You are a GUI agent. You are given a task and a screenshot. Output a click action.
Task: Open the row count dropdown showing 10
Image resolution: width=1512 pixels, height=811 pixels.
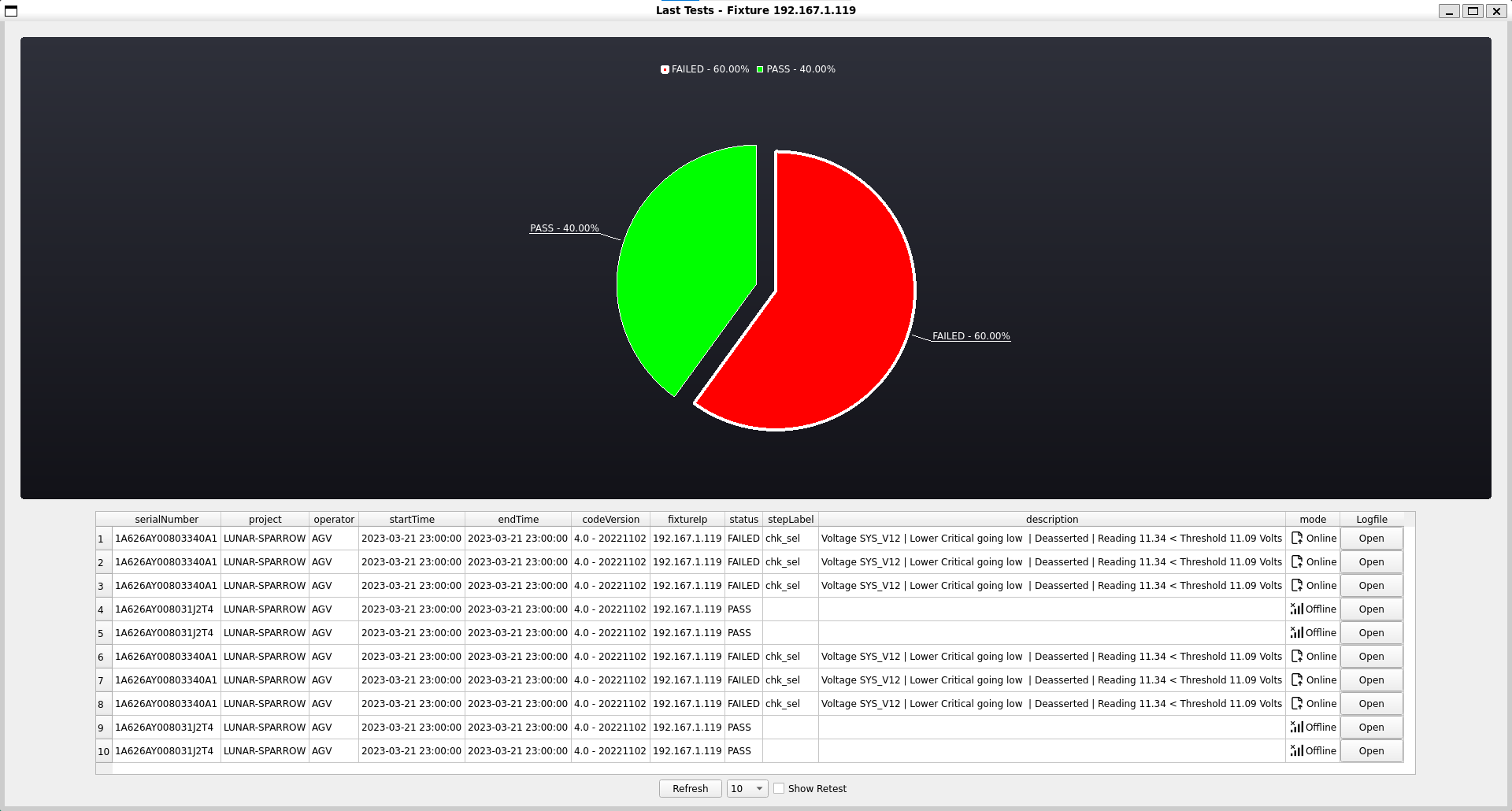[x=747, y=789]
